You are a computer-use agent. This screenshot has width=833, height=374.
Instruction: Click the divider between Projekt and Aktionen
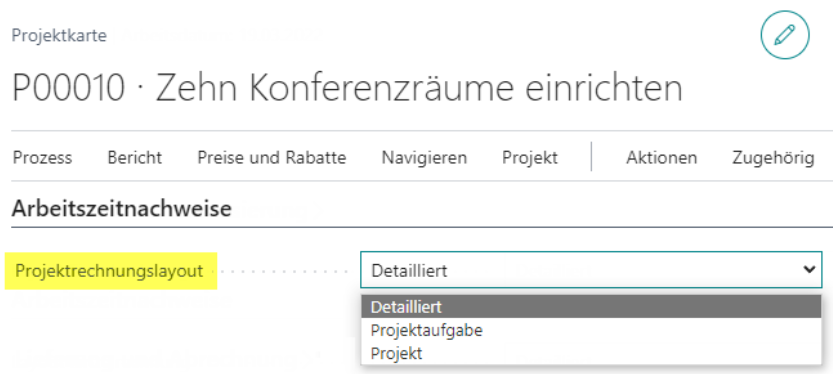591,156
